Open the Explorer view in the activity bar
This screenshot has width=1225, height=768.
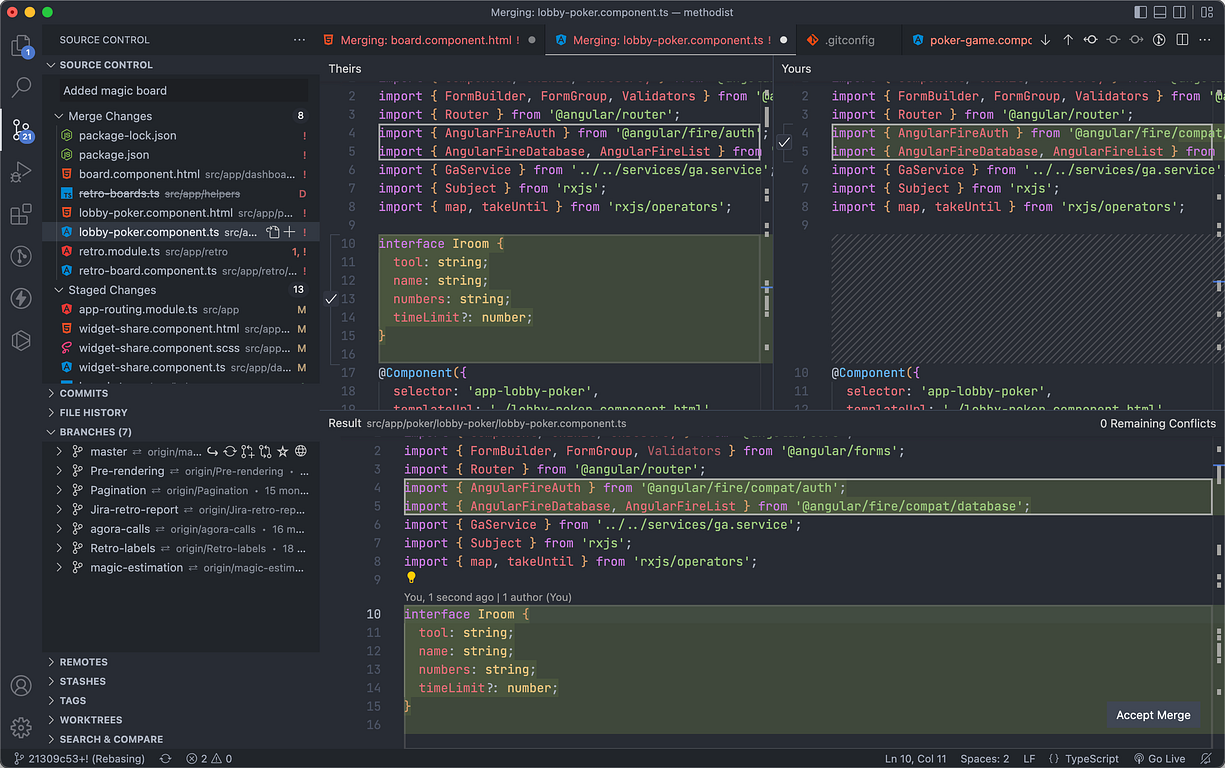coord(21,46)
